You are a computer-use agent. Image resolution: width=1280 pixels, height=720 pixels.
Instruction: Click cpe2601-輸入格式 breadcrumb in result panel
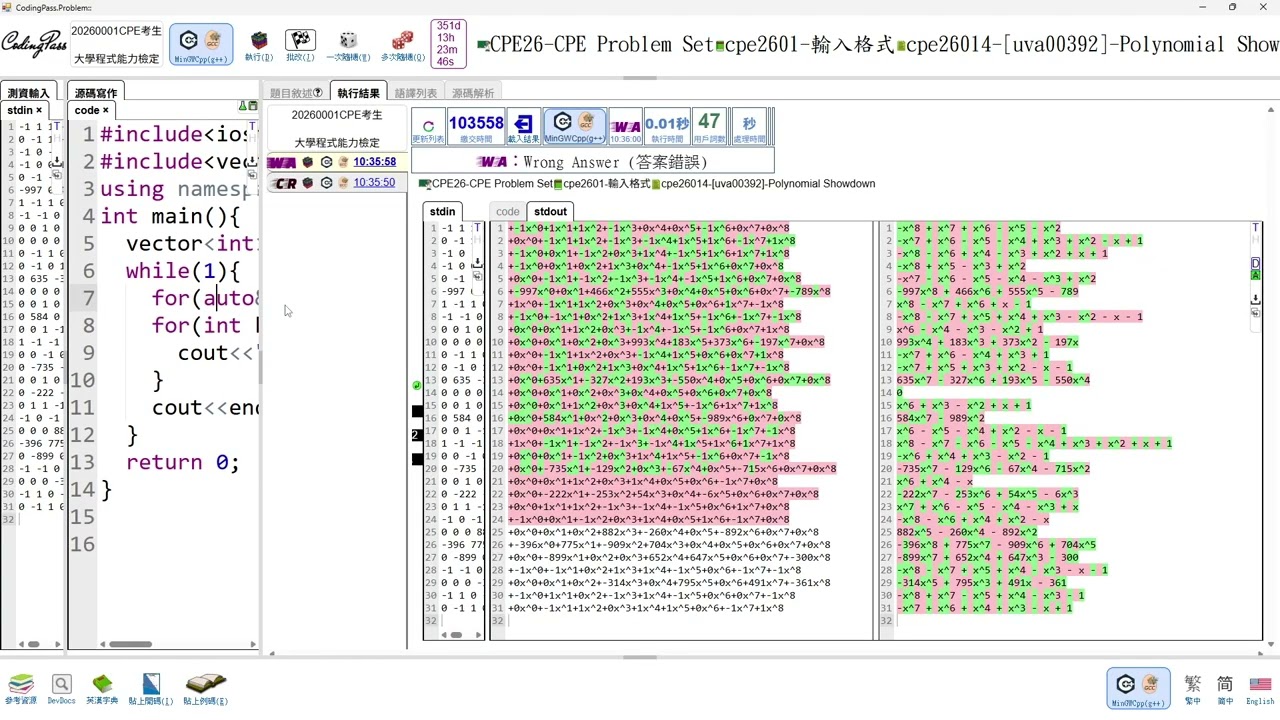pyautogui.click(x=609, y=184)
